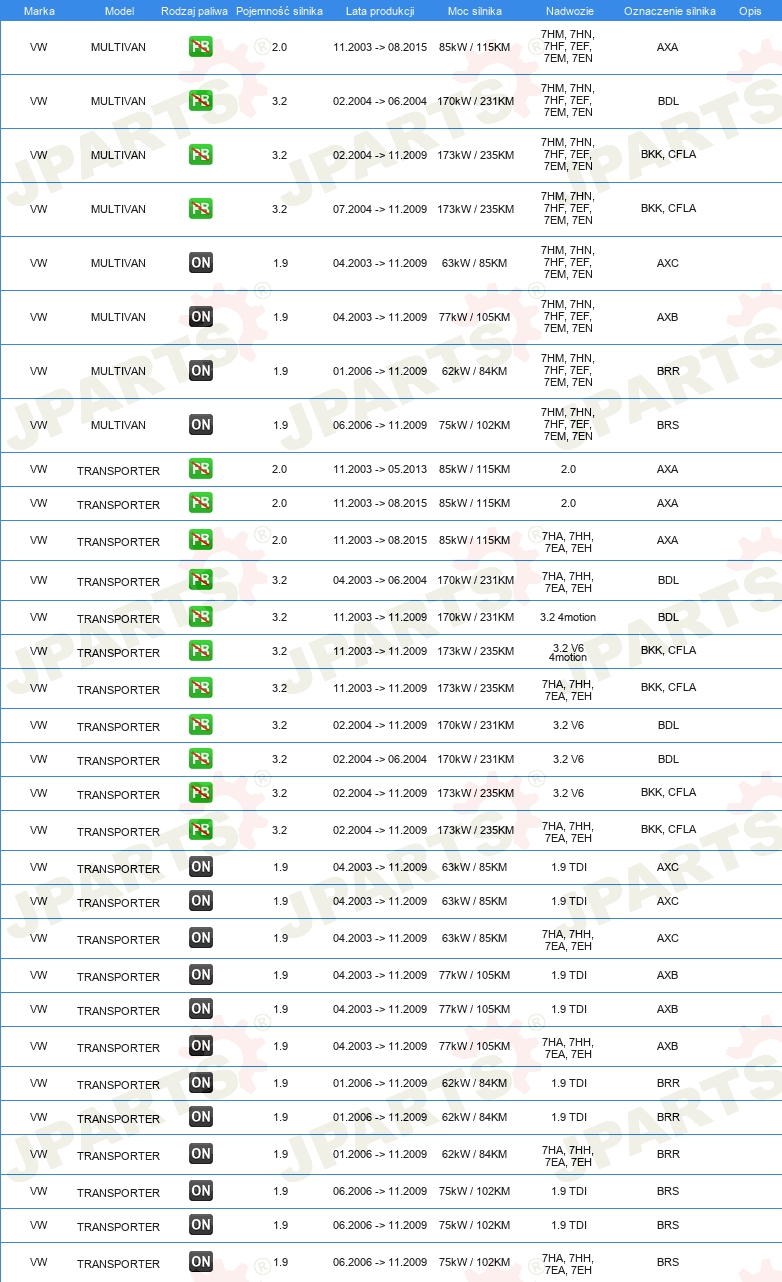Click the Rodzaj paliwa column header

[195, 11]
